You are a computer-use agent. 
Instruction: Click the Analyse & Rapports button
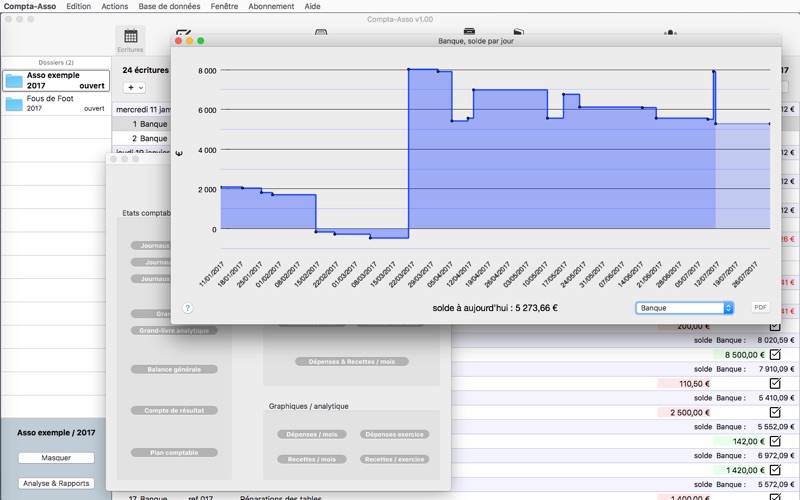pos(56,483)
